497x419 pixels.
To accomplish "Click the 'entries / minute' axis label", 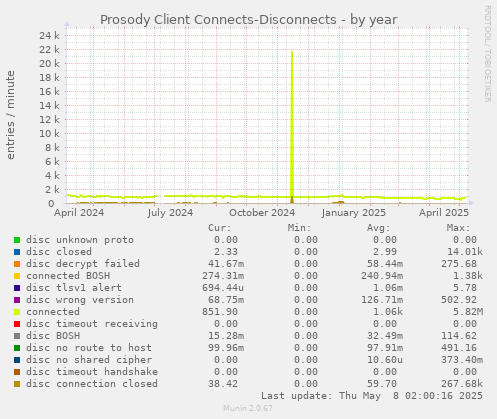I will click(11, 115).
